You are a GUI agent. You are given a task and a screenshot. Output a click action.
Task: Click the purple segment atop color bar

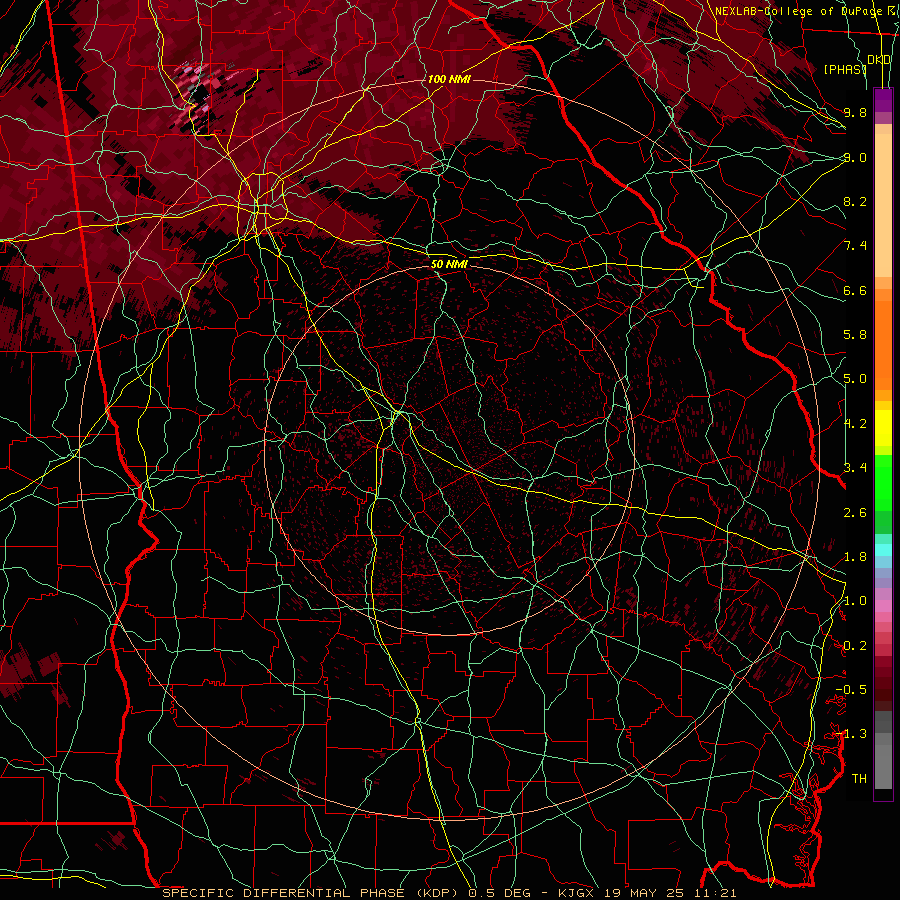click(883, 100)
